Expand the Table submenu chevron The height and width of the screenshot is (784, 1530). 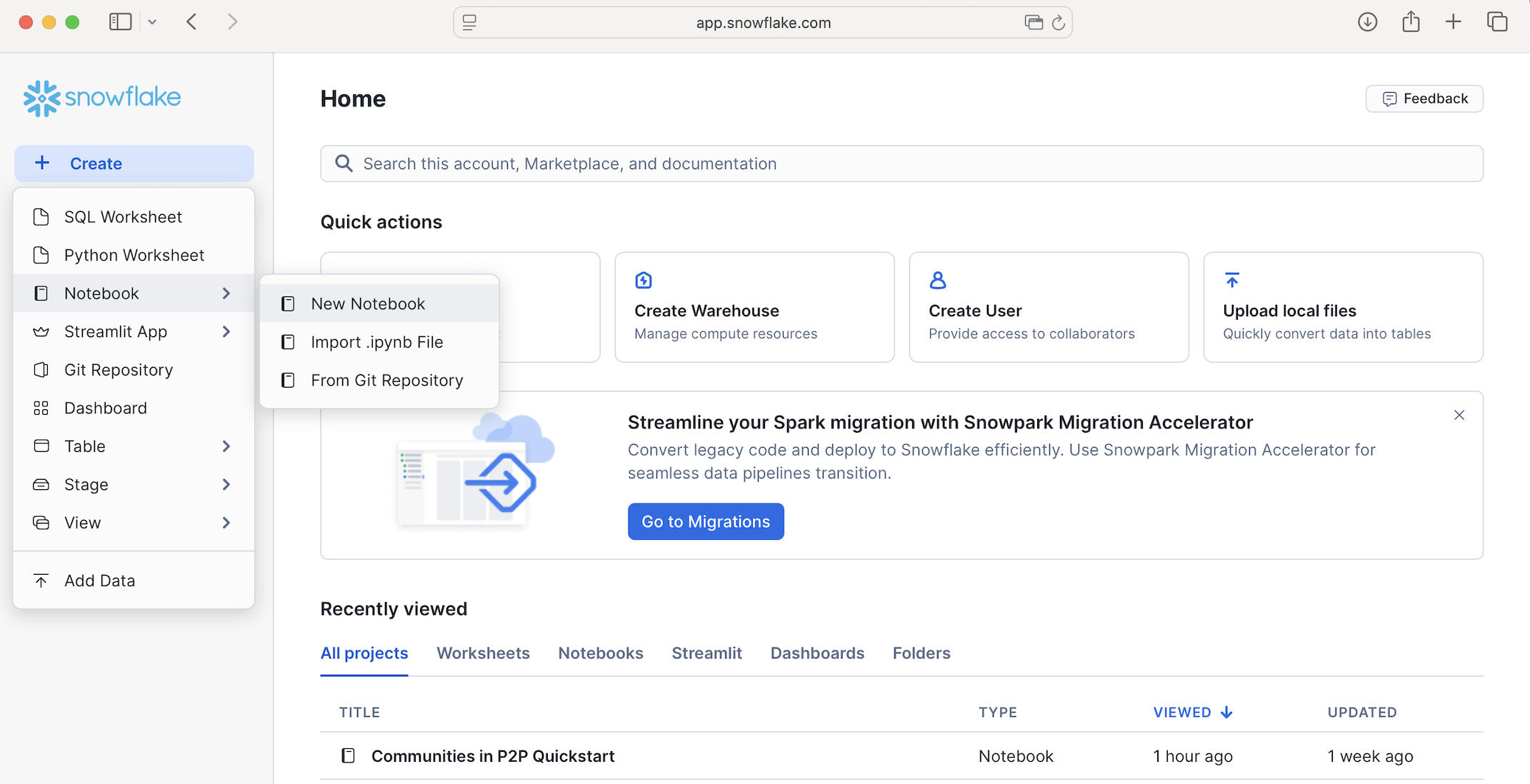tap(226, 446)
